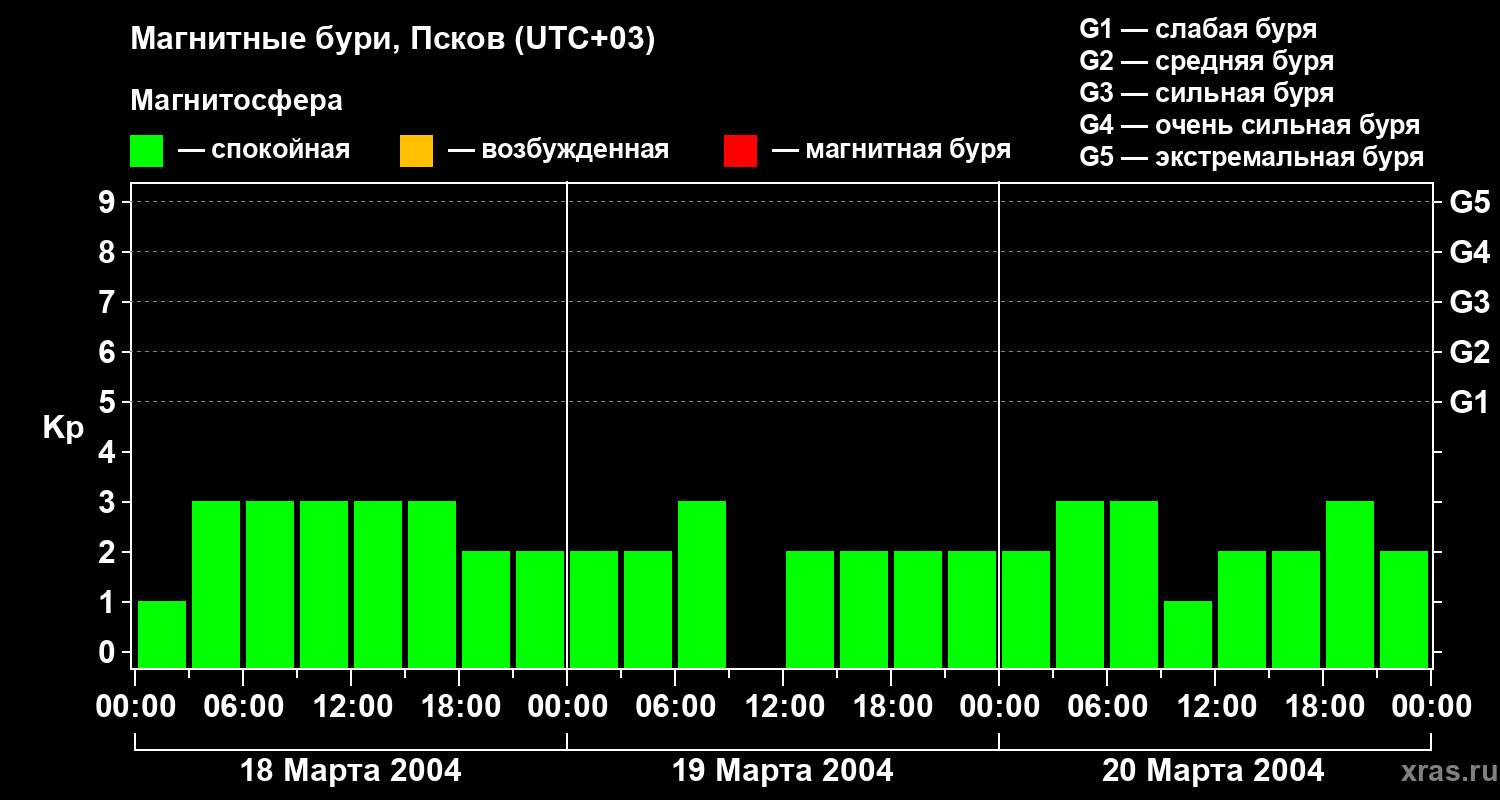Select the "19 Марта 2004" date label
The height and width of the screenshot is (800, 1500).
point(782,771)
